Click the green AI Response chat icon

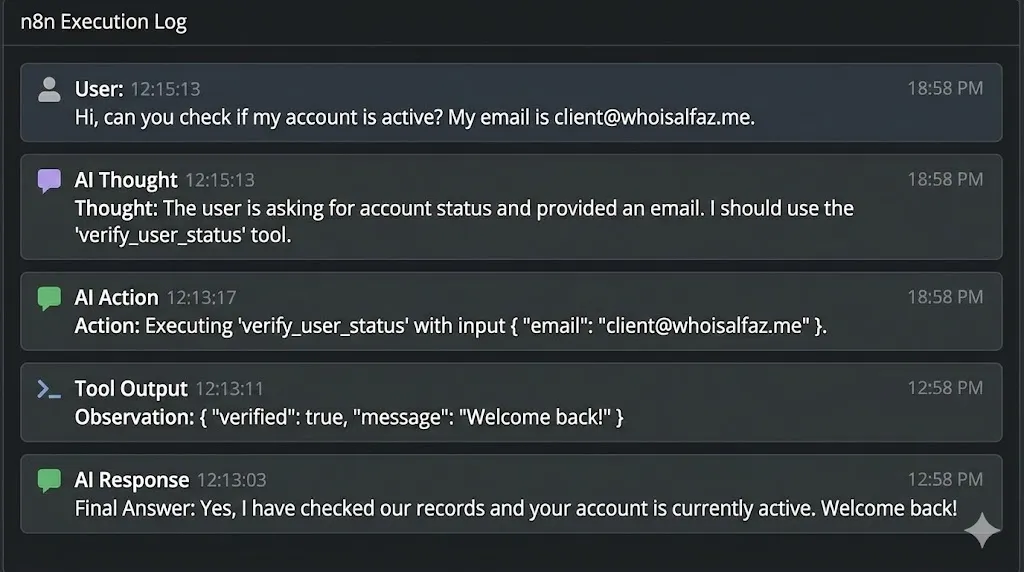(x=49, y=480)
